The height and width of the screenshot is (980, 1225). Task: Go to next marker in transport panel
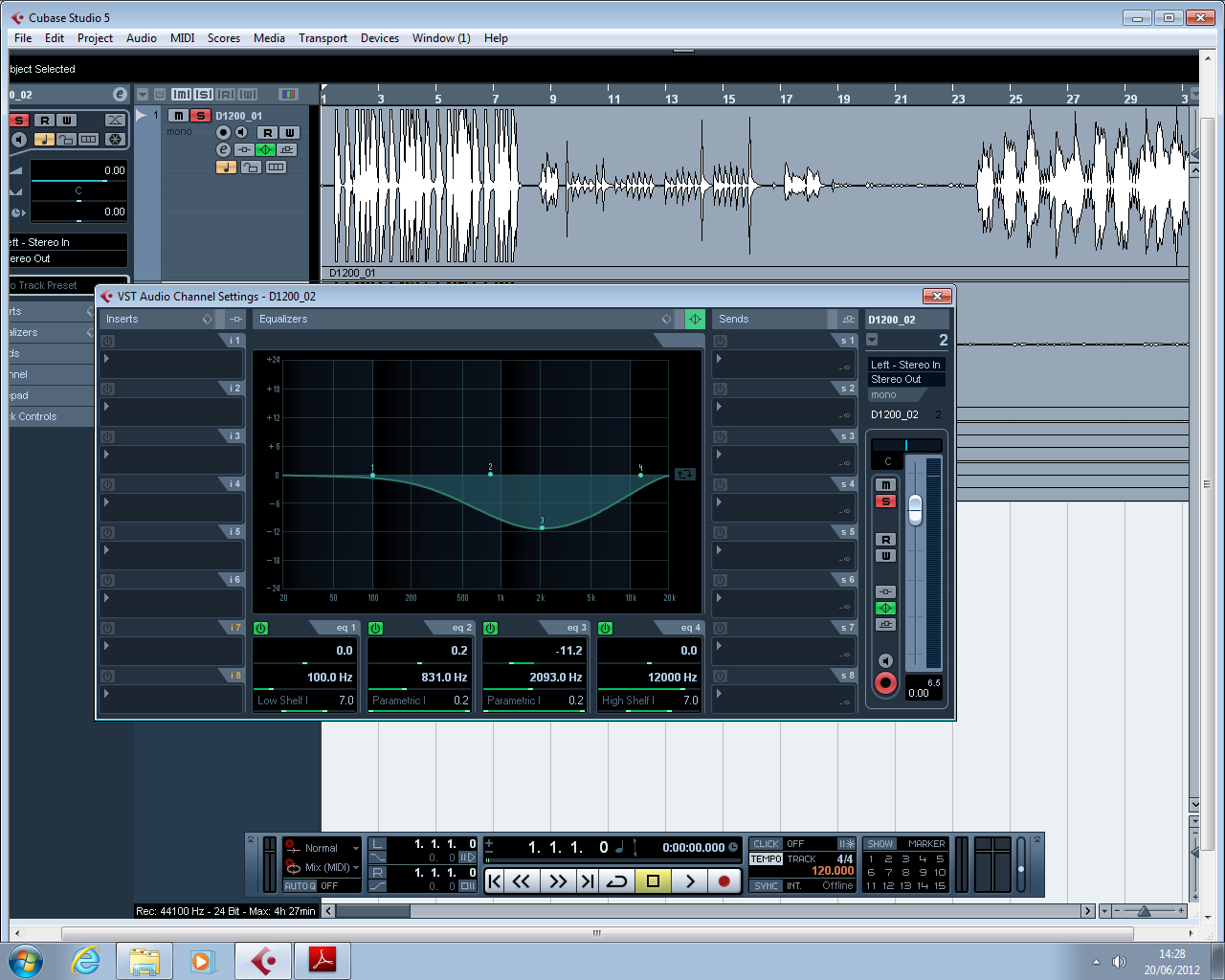[588, 881]
